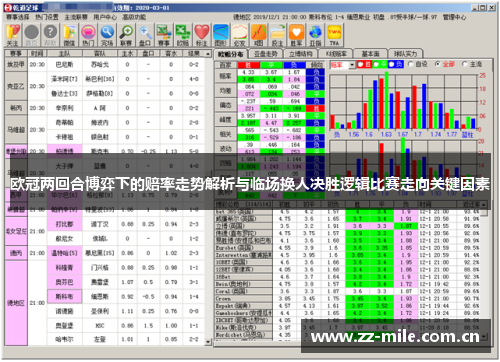
Task: Open the 用户中心 menu
Action: [105, 17]
